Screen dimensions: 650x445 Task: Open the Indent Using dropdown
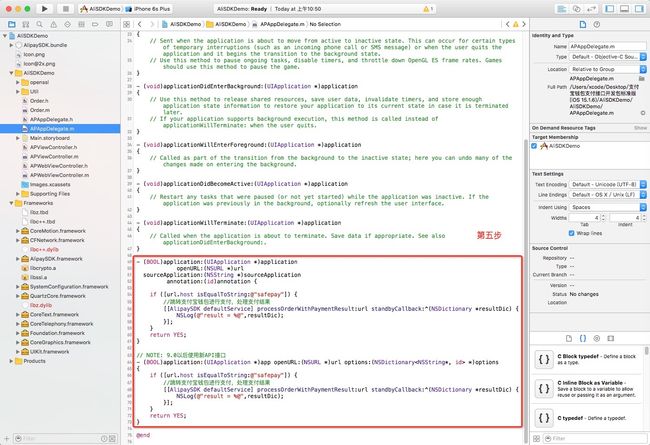click(x=607, y=207)
